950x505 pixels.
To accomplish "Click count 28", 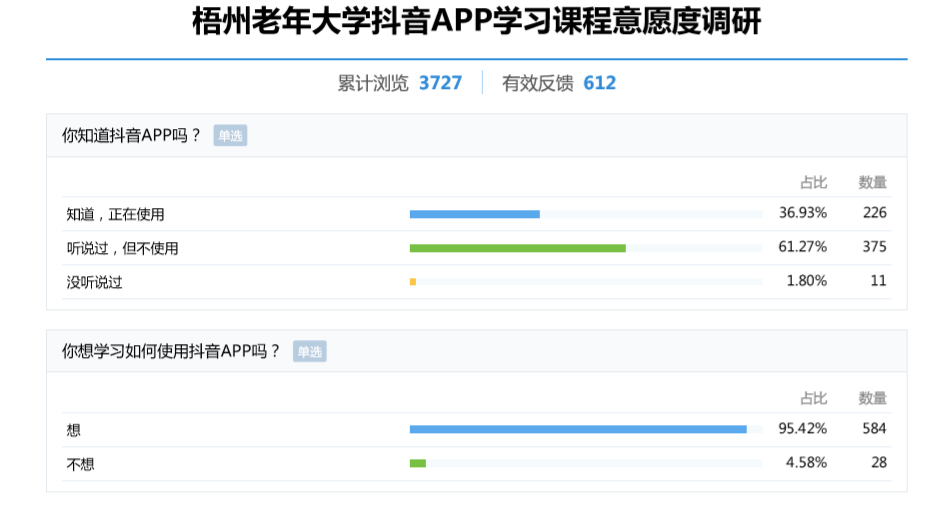I will (879, 462).
